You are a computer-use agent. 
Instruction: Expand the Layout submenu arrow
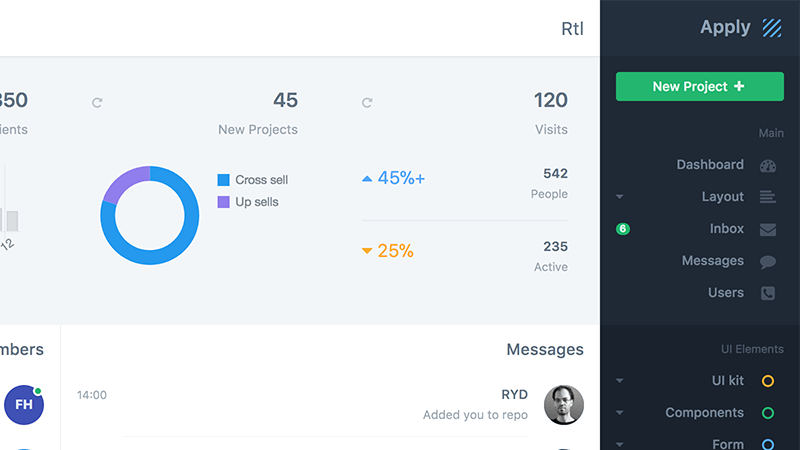point(619,196)
